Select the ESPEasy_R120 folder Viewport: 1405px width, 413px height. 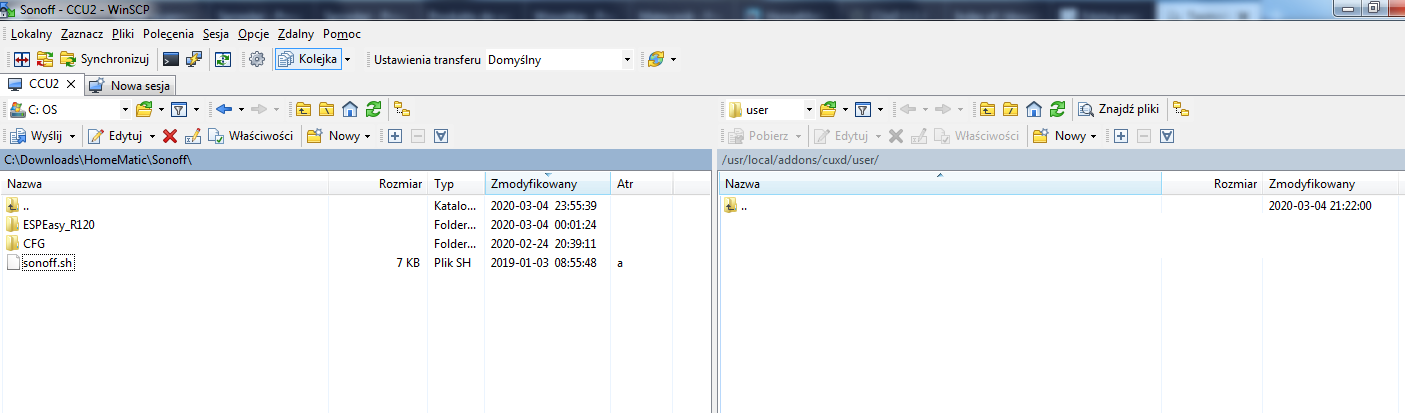point(58,224)
